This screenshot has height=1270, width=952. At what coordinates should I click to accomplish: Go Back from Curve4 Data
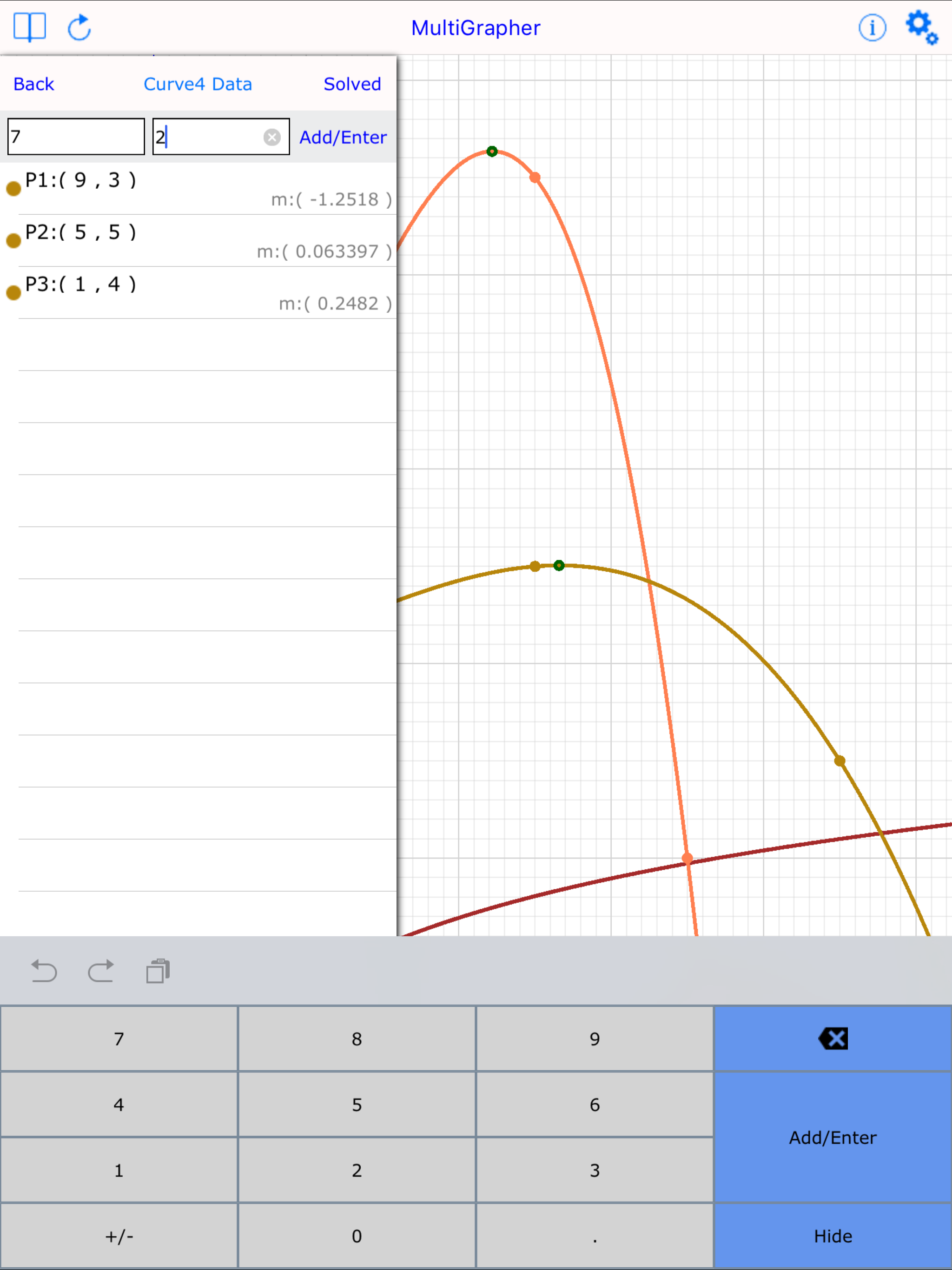[x=33, y=85]
